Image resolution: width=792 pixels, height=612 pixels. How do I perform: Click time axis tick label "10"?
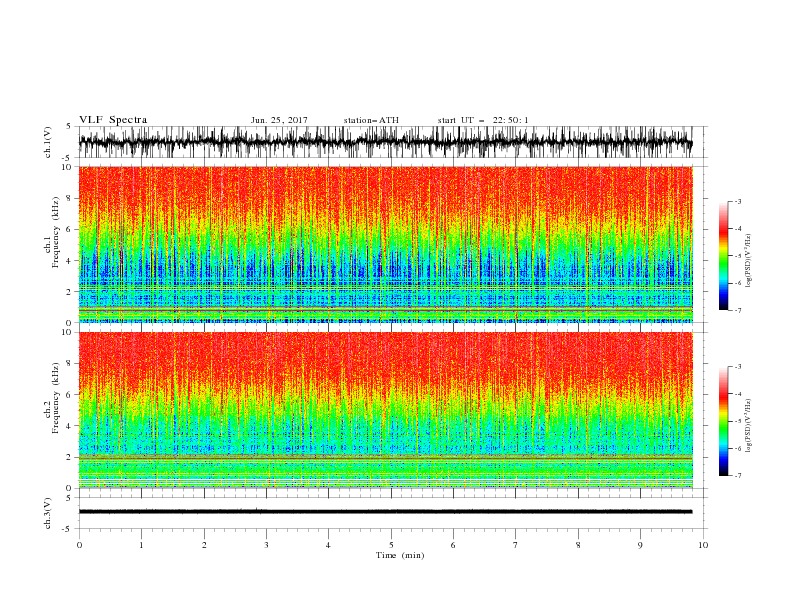(703, 545)
